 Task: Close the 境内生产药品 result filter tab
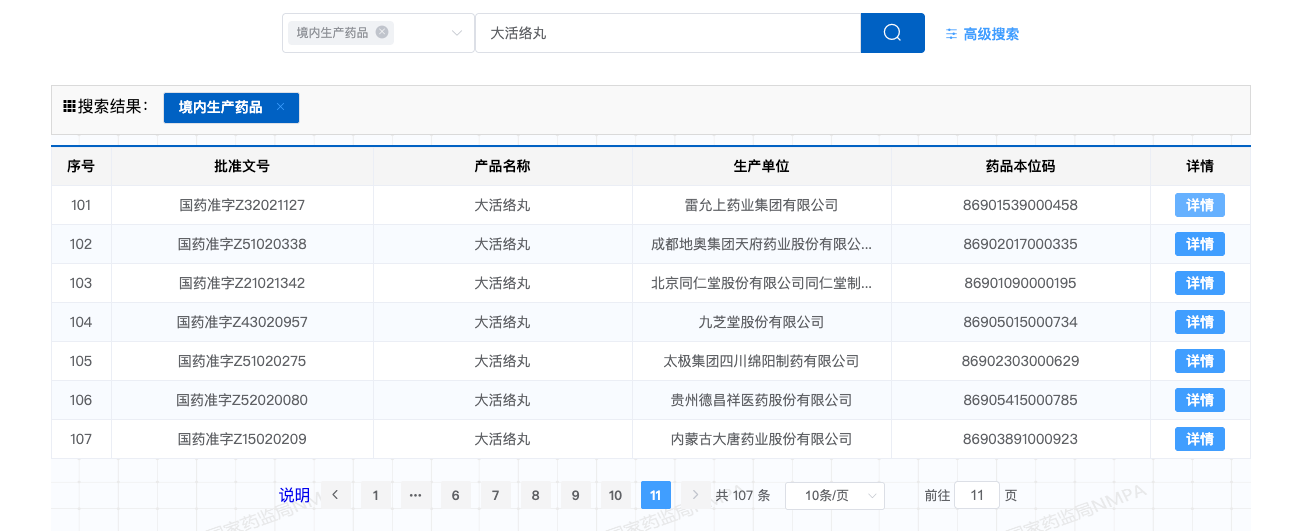(280, 107)
